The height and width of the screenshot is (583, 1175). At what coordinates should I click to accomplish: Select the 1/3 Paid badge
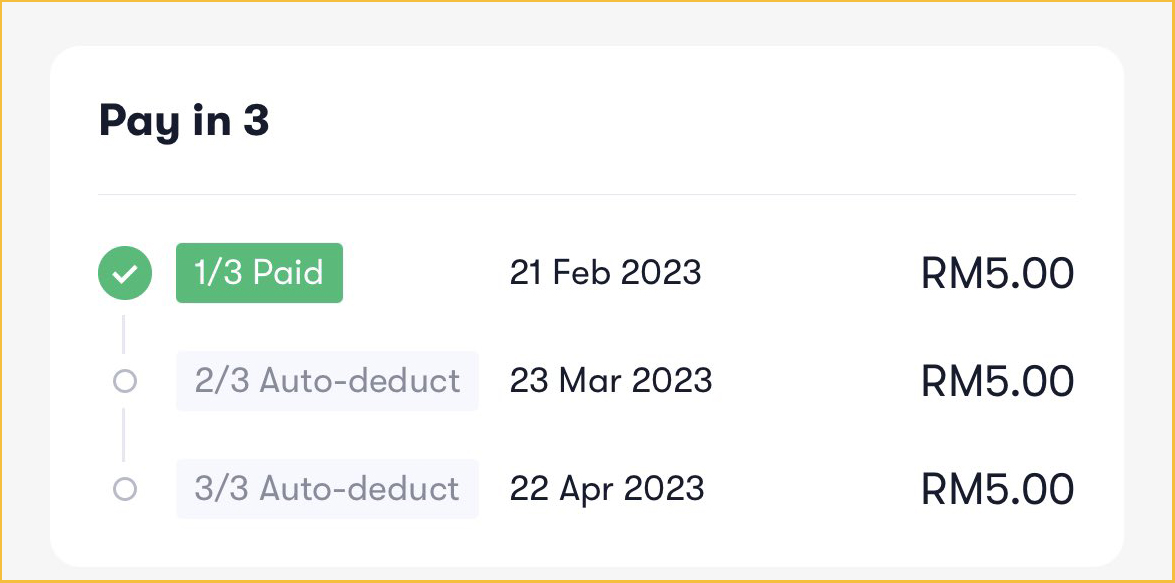259,273
